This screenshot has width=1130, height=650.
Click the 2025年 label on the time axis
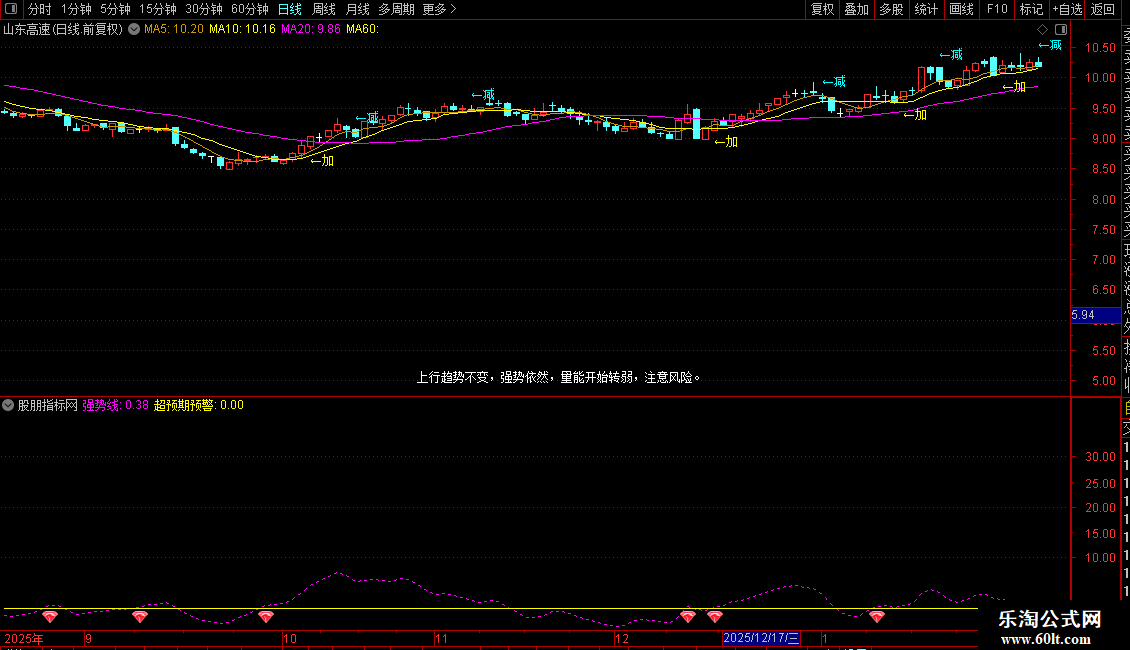24,638
